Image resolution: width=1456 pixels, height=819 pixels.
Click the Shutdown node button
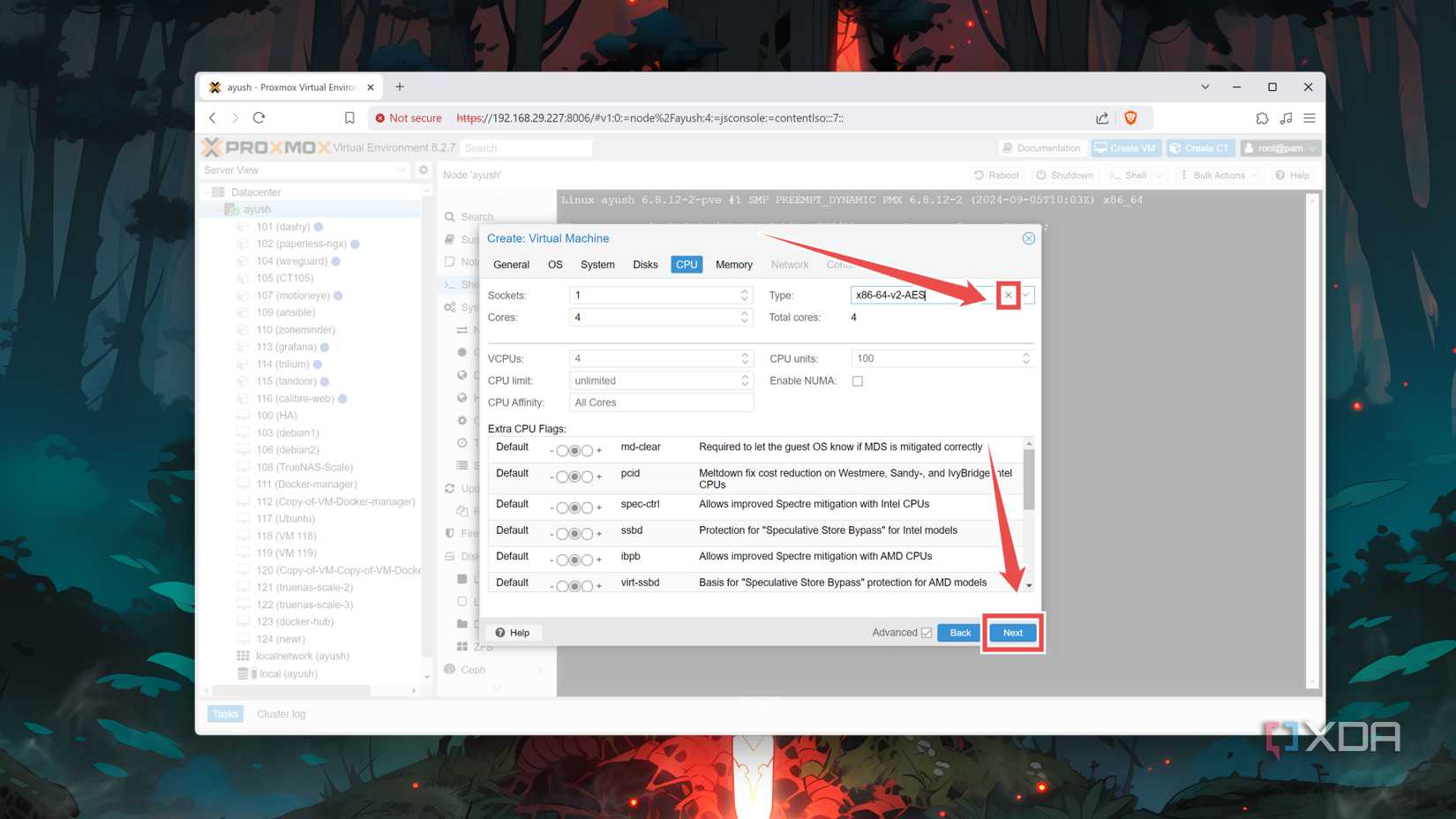(1064, 176)
